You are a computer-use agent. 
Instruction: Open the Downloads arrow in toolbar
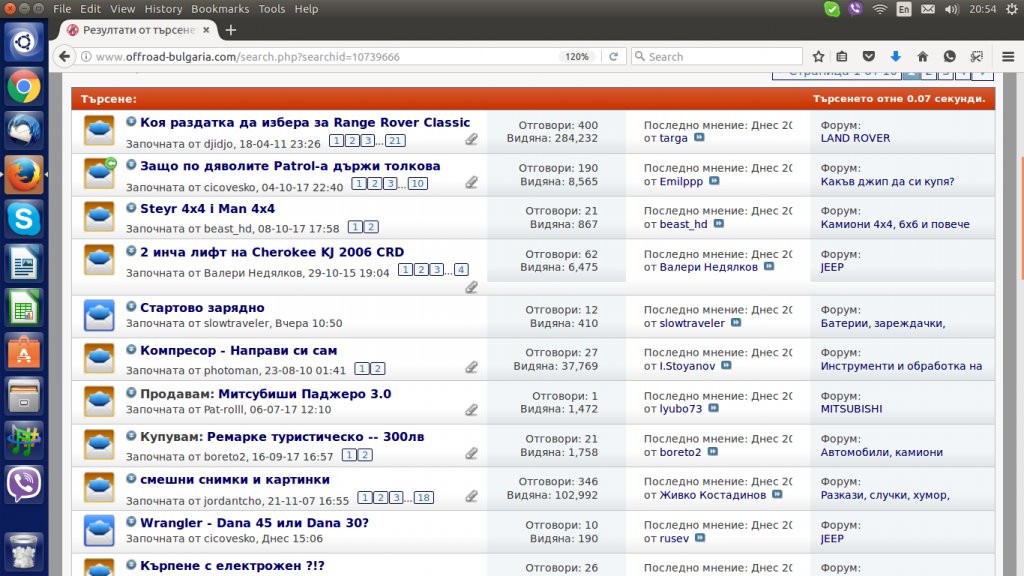pos(895,57)
